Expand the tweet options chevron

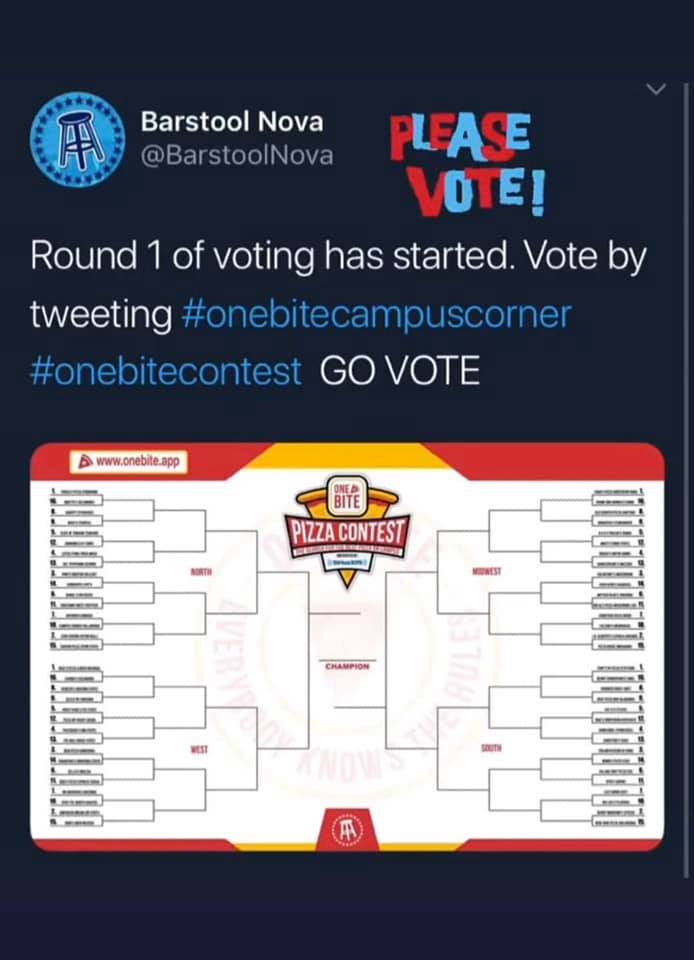[656, 90]
